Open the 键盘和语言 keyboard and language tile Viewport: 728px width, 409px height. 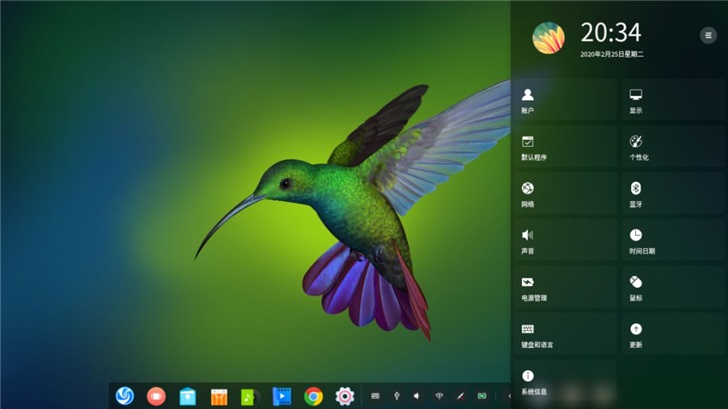pos(565,334)
